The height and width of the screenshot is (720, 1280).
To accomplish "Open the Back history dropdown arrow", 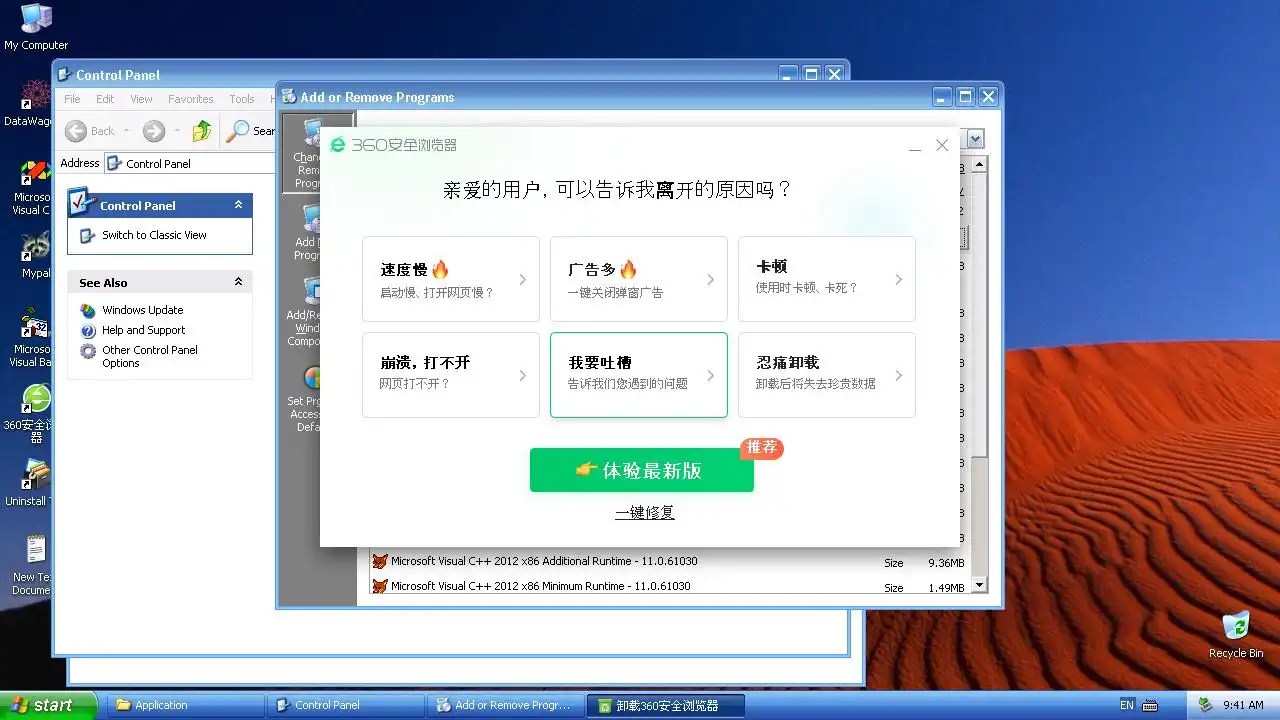I will 127,131.
